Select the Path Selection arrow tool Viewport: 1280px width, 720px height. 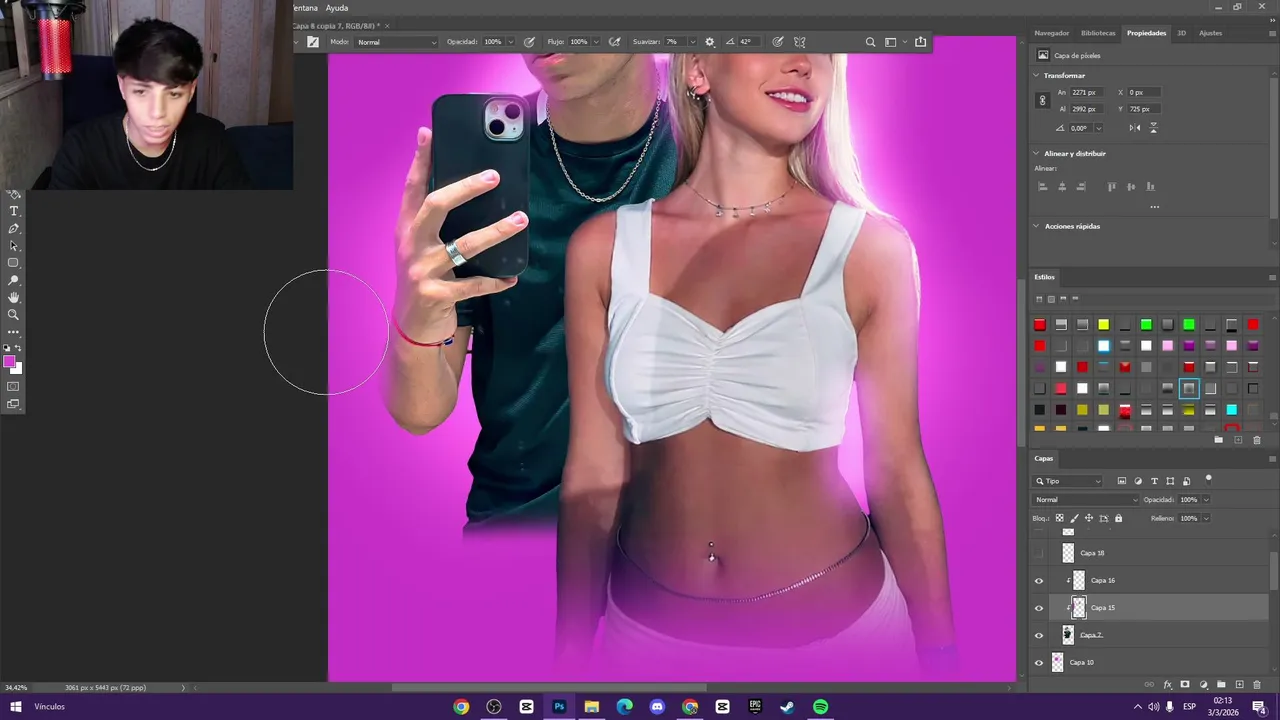[x=14, y=246]
